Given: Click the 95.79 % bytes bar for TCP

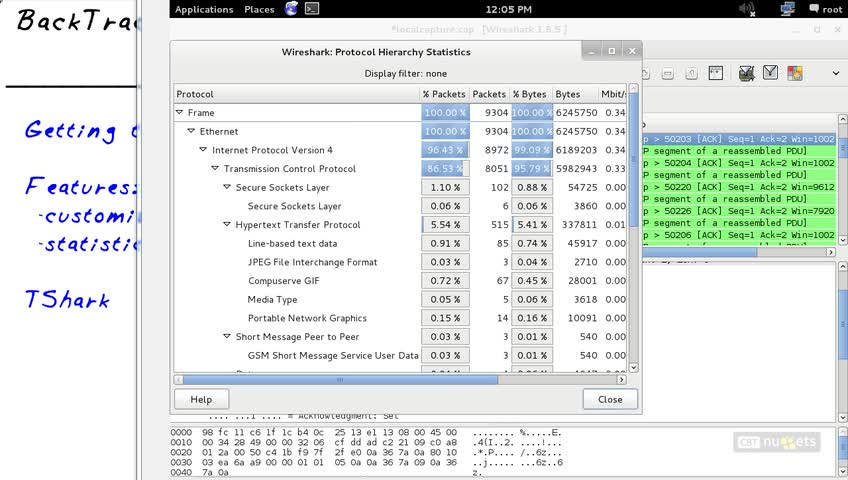Looking at the screenshot, I should coord(532,169).
